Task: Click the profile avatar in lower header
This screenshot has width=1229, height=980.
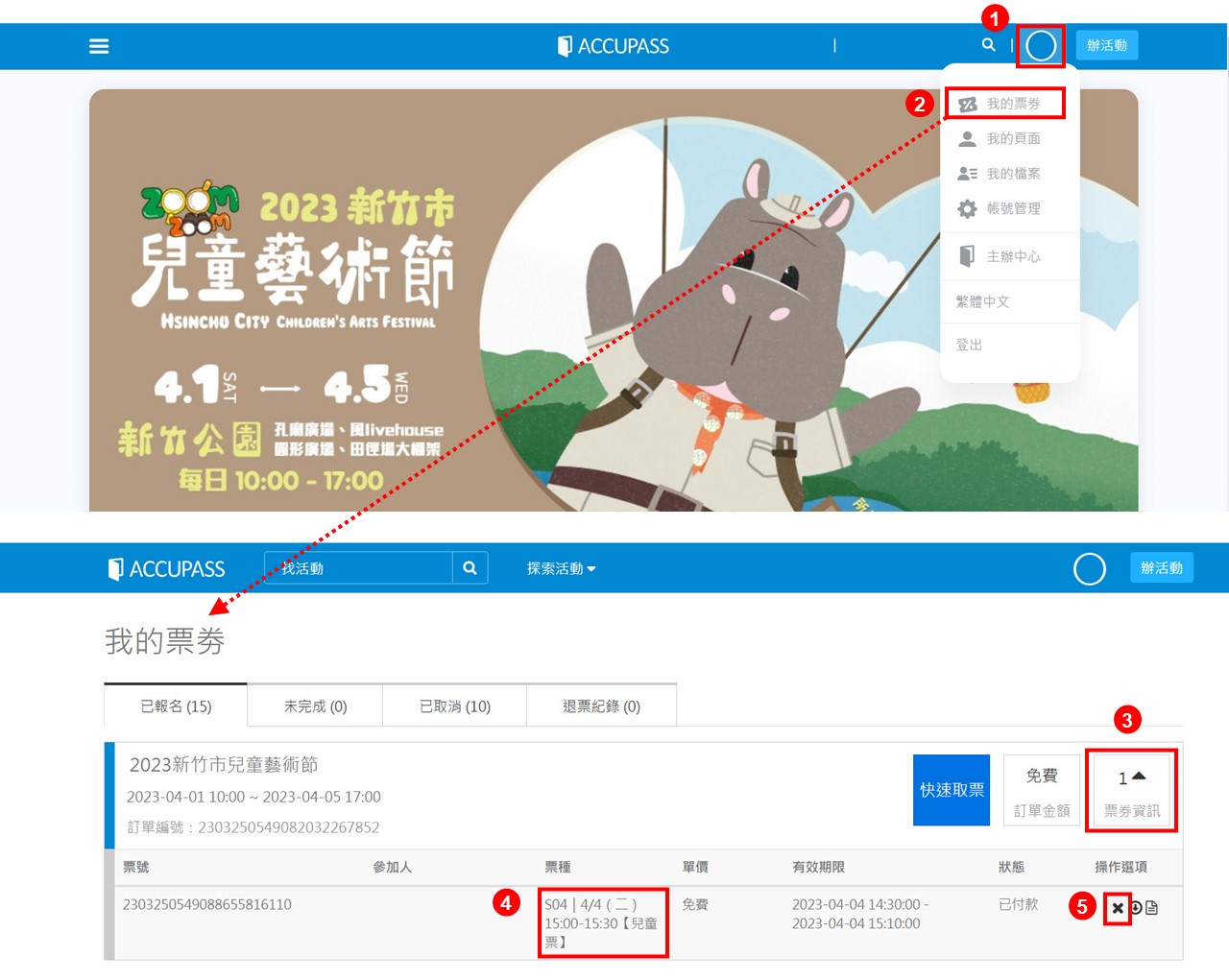Action: 1089,569
